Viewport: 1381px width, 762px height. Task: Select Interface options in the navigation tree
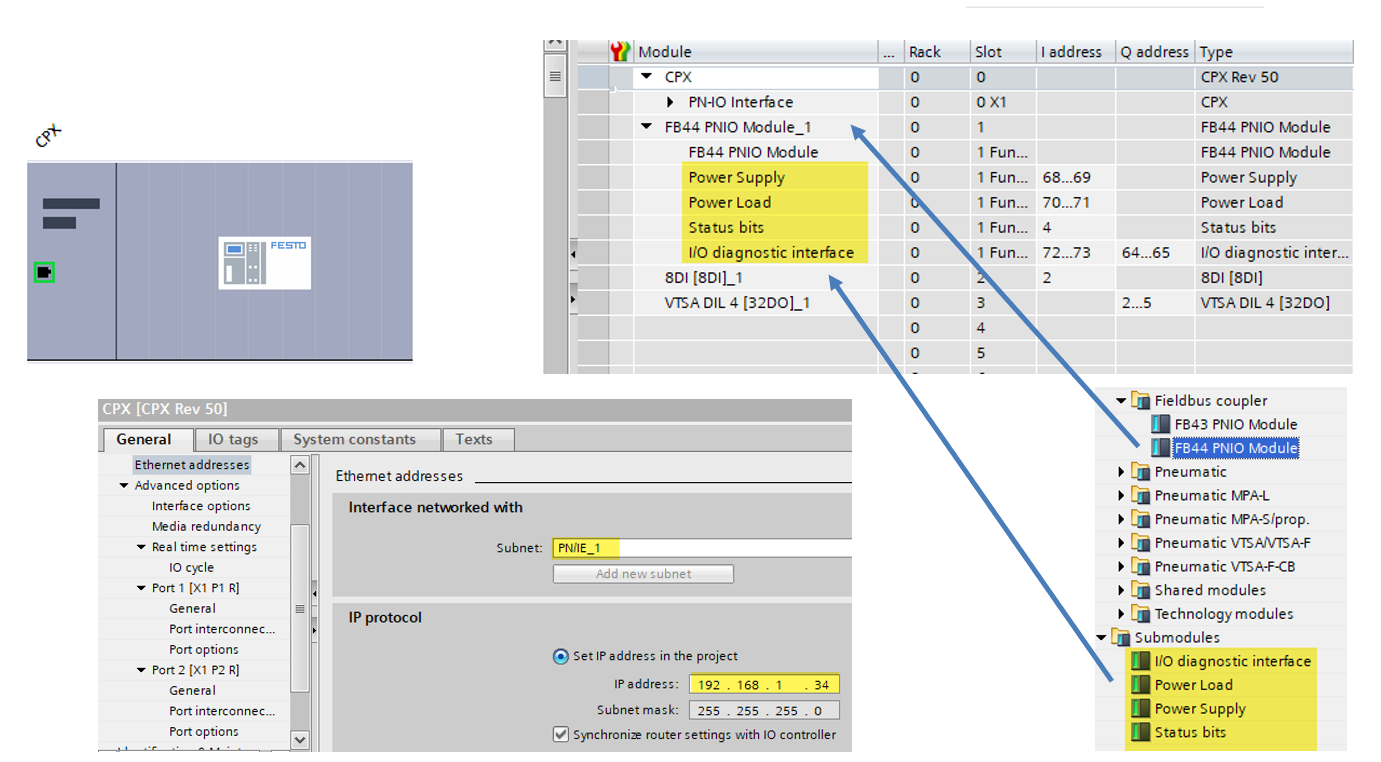(x=201, y=506)
